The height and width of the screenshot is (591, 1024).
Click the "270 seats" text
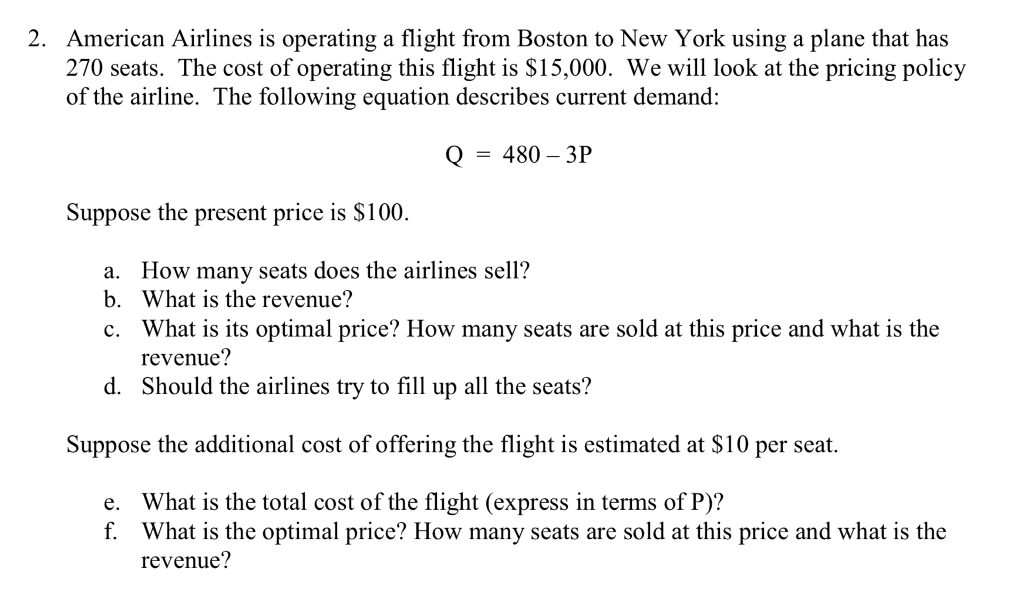point(116,69)
